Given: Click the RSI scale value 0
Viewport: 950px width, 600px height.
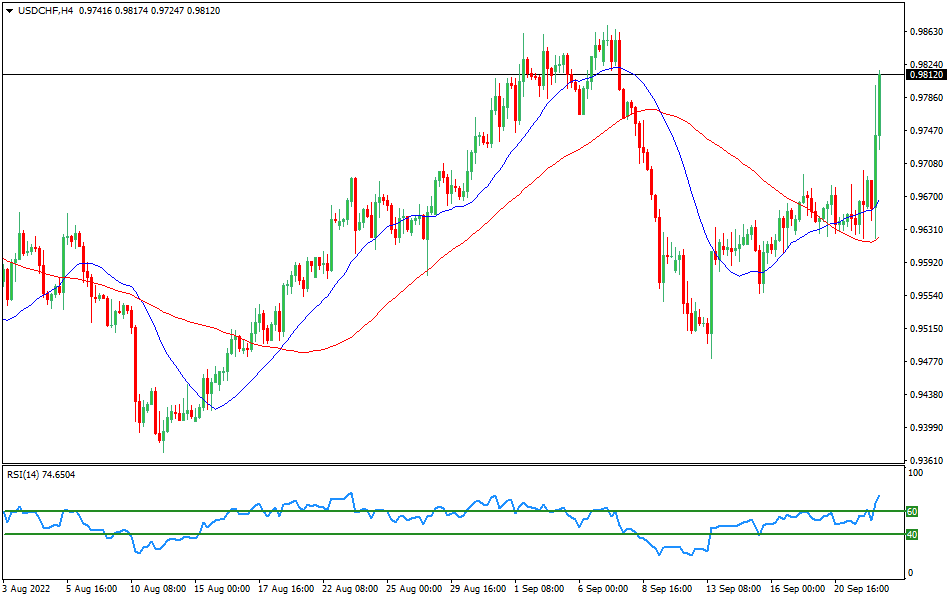Looking at the screenshot, I should click(x=909, y=573).
